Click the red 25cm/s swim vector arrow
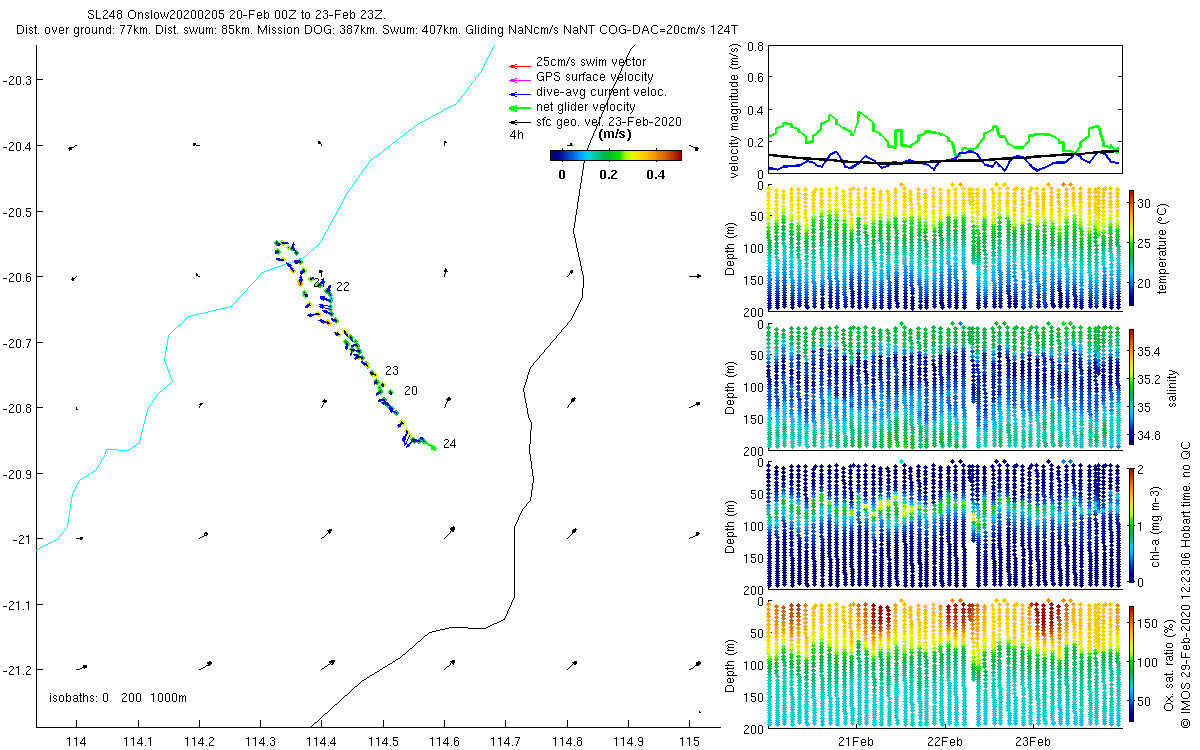This screenshot has height=750, width=1200. [x=518, y=62]
